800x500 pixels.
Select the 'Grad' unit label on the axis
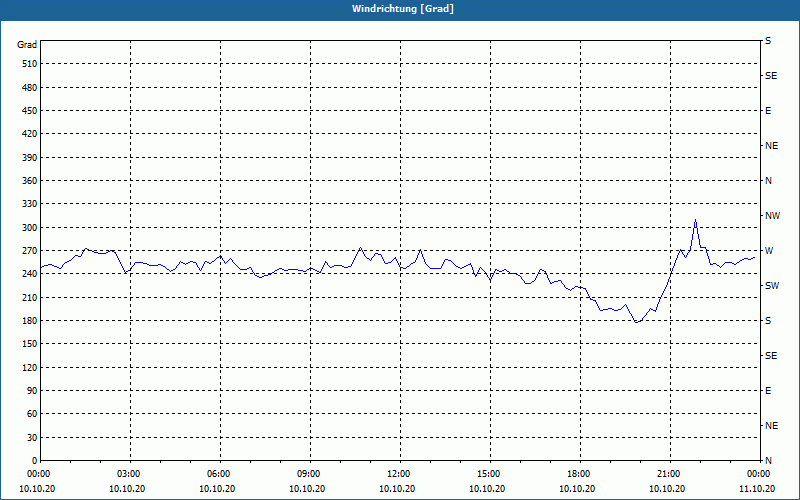(x=27, y=45)
